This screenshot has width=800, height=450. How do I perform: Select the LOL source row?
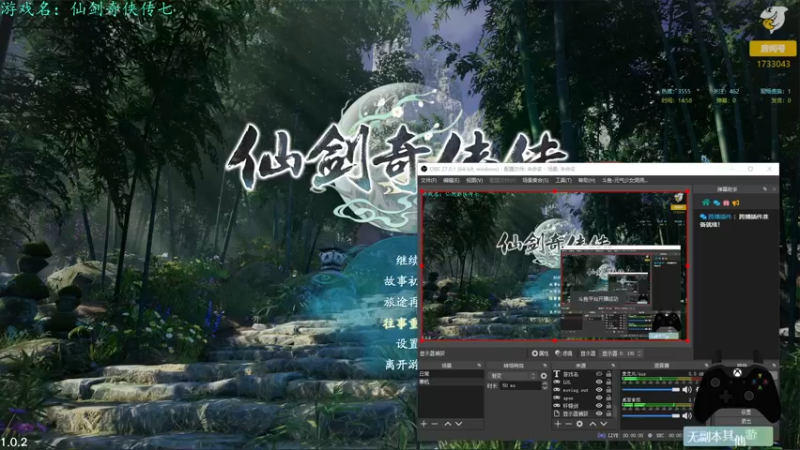pyautogui.click(x=582, y=382)
